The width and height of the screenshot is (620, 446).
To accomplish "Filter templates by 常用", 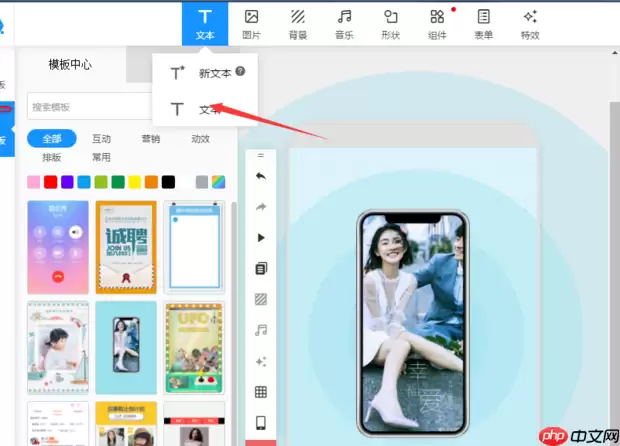I will coord(101,157).
